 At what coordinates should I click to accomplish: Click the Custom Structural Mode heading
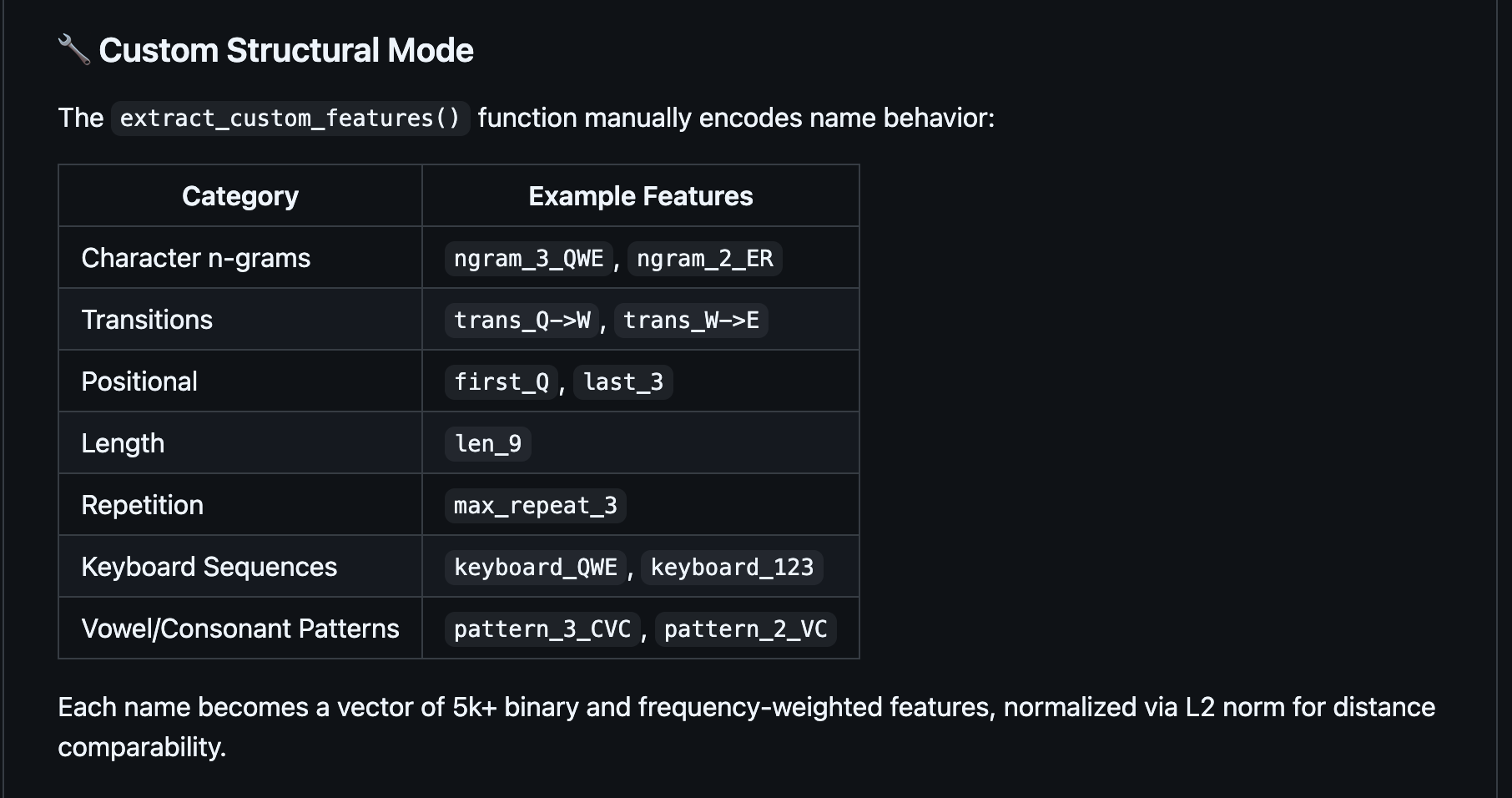coord(286,51)
